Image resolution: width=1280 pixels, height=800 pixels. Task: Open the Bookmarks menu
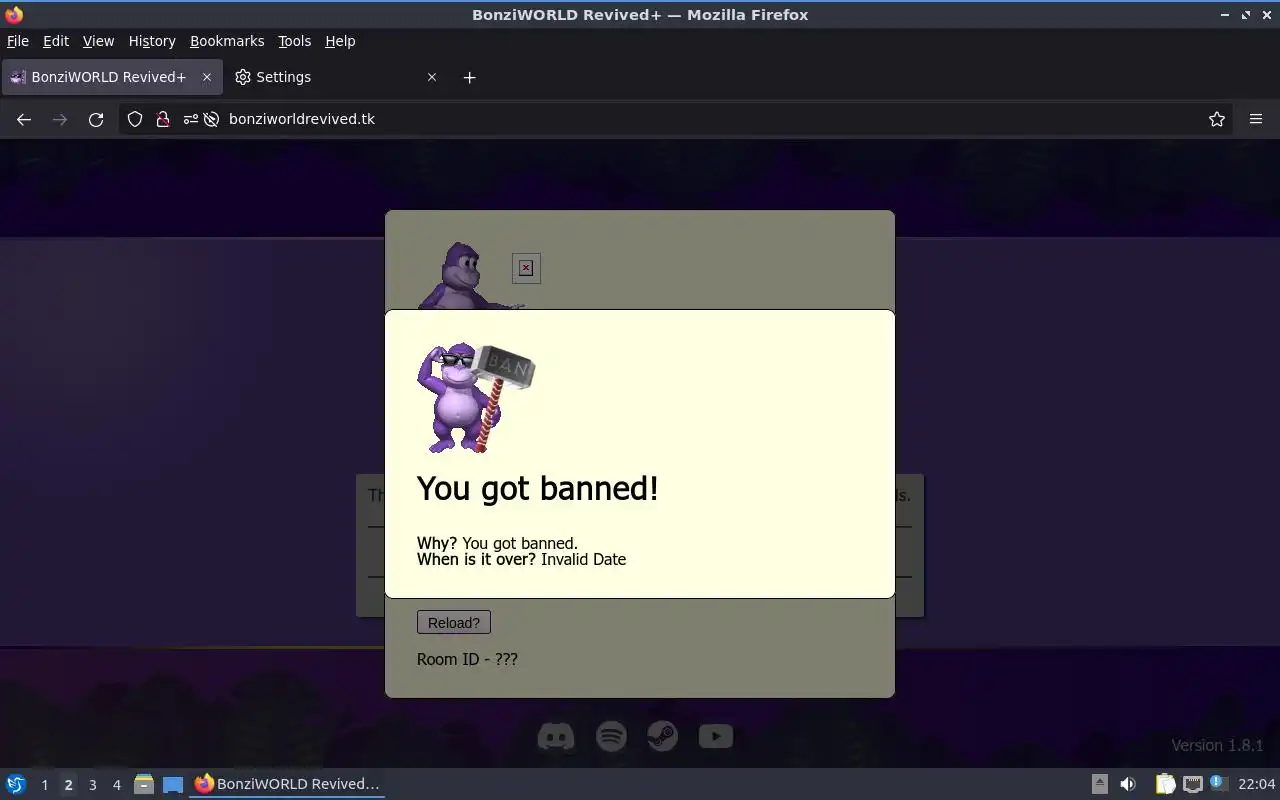tap(227, 41)
